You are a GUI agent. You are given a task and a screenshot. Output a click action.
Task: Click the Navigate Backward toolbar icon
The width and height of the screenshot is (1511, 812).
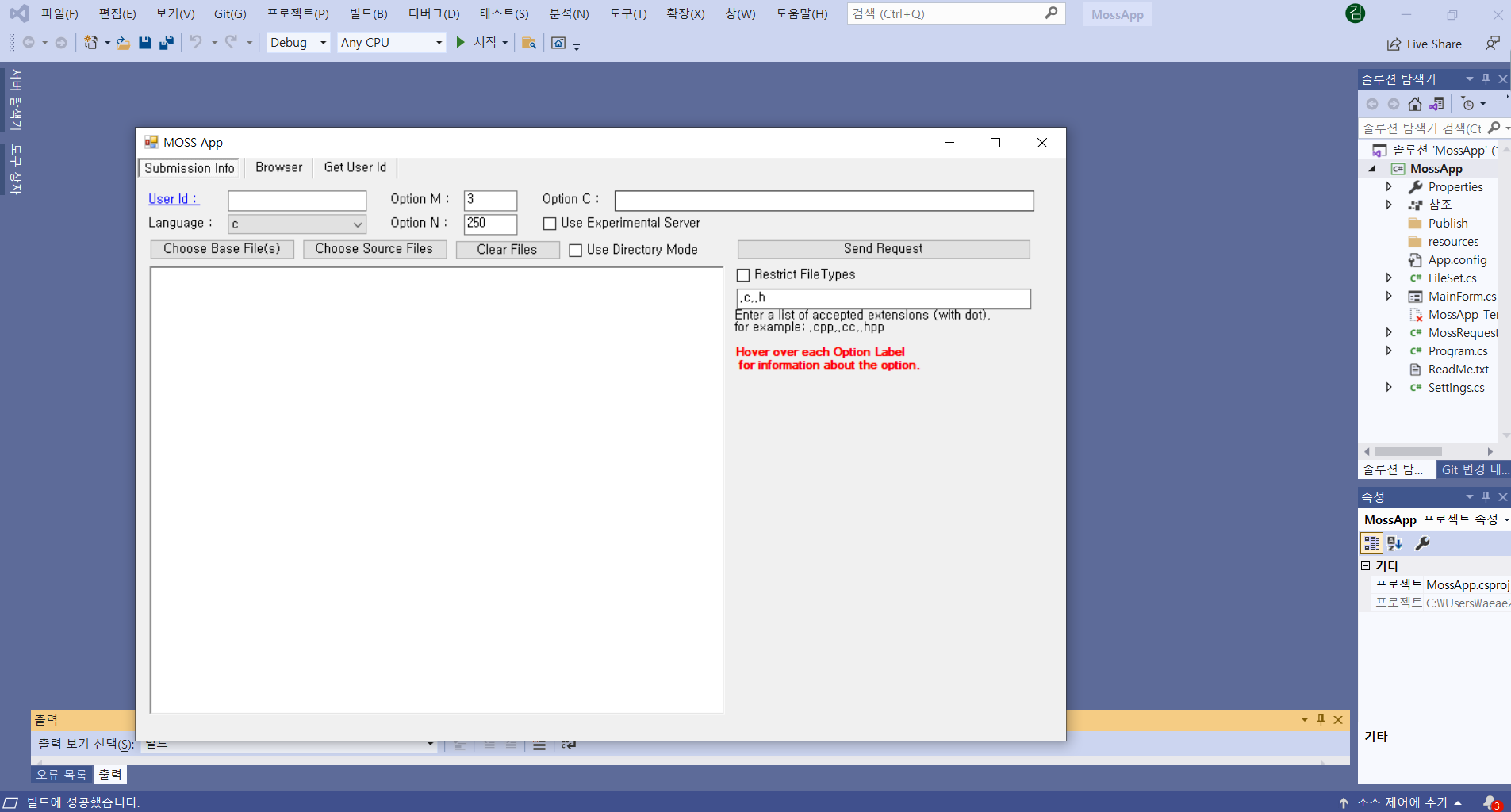(x=29, y=43)
